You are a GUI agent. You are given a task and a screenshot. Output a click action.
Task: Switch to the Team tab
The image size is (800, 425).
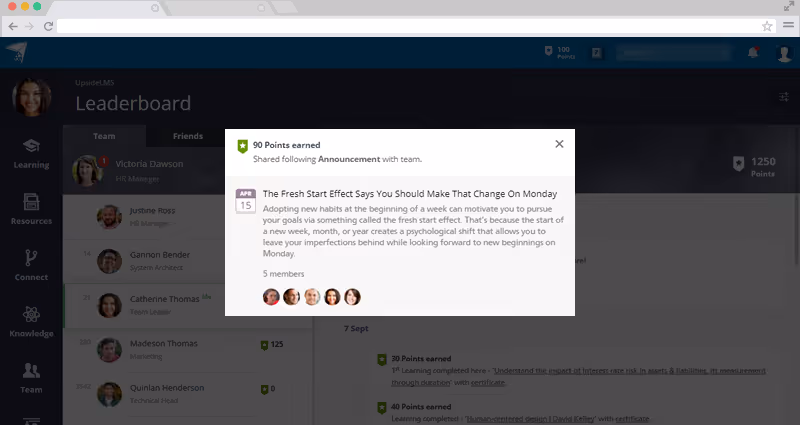[104, 136]
